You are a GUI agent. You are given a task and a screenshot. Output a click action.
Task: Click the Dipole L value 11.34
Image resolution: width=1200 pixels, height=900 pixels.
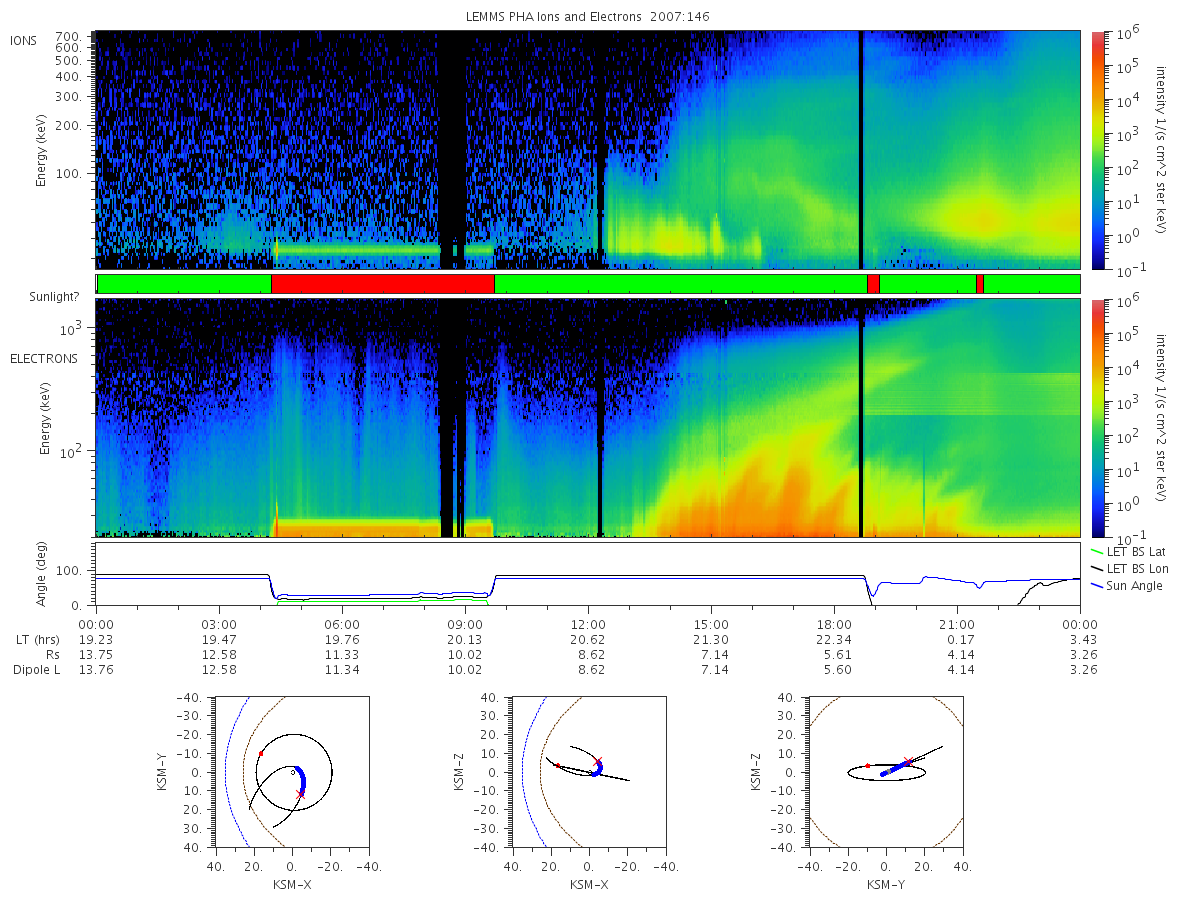342,670
